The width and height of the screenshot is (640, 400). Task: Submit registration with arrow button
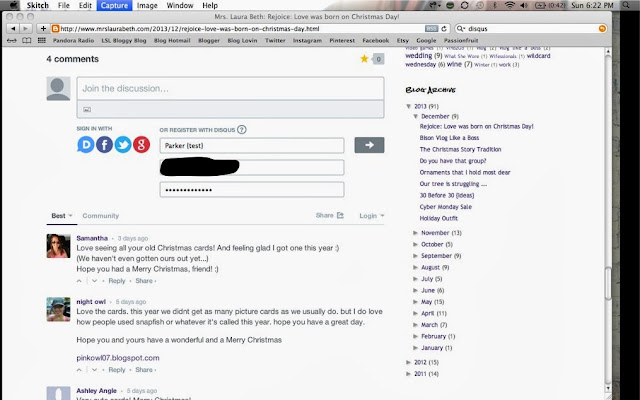point(369,145)
